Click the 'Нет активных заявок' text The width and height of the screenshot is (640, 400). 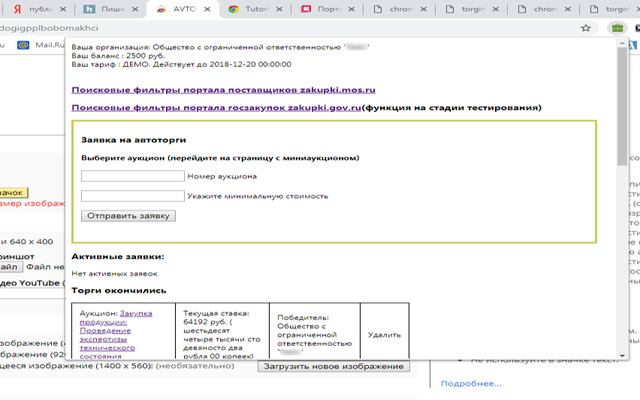click(114, 273)
